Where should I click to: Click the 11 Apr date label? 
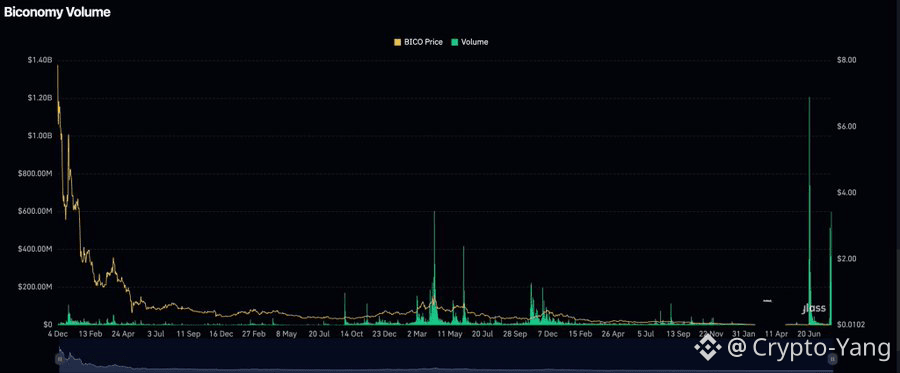[777, 333]
